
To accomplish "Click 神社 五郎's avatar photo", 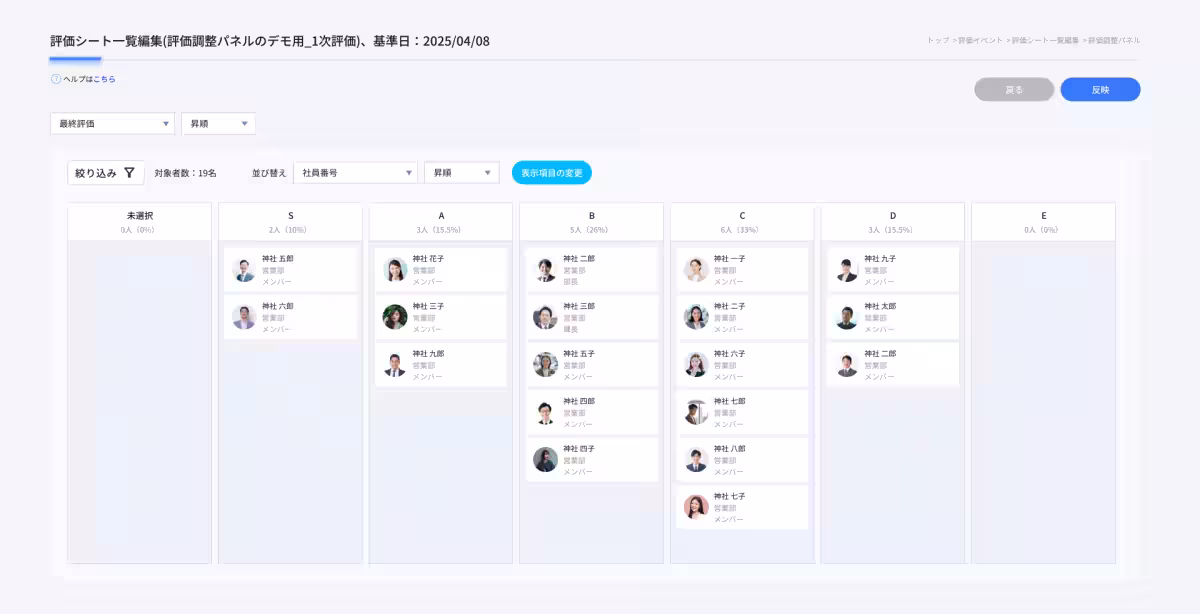I will pos(244,270).
